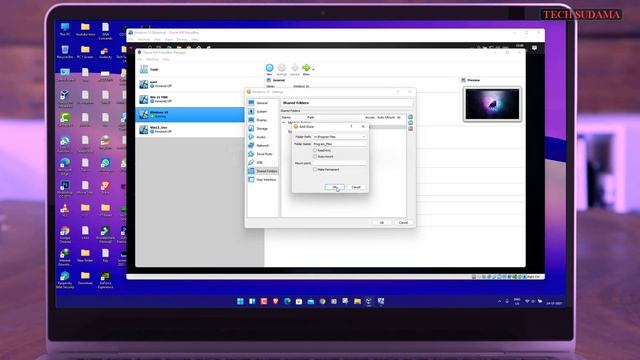This screenshot has width=640, height=360.
Task: Open USB category in settings sidebar
Action: [x=262, y=162]
